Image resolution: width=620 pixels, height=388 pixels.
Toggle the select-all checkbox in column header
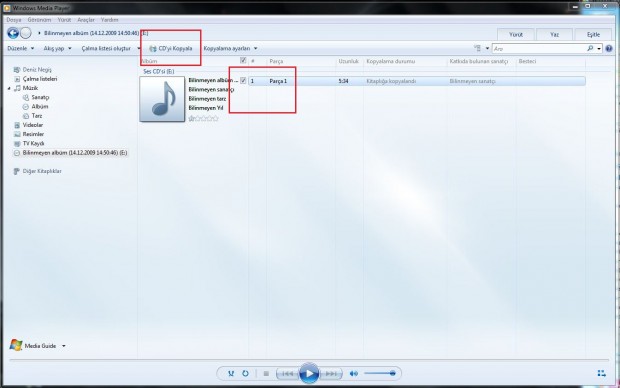[243, 61]
